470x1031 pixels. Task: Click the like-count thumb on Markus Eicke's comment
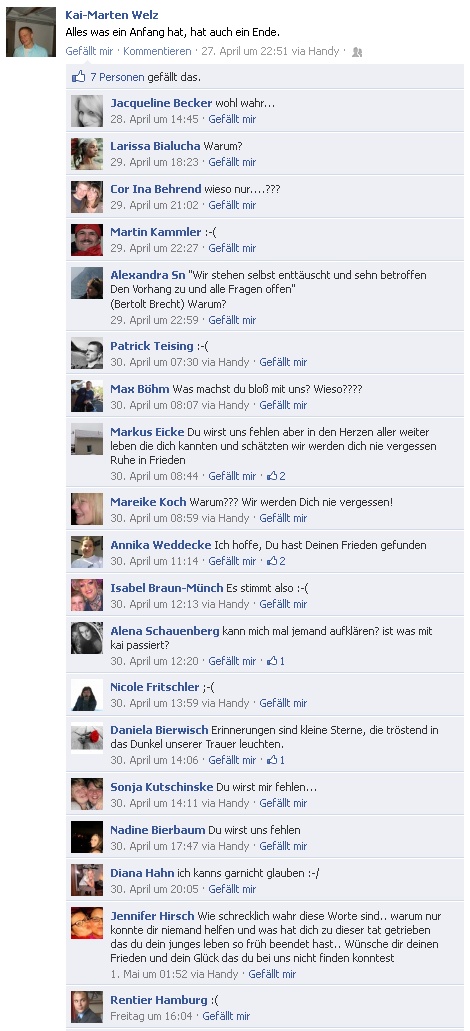click(271, 476)
